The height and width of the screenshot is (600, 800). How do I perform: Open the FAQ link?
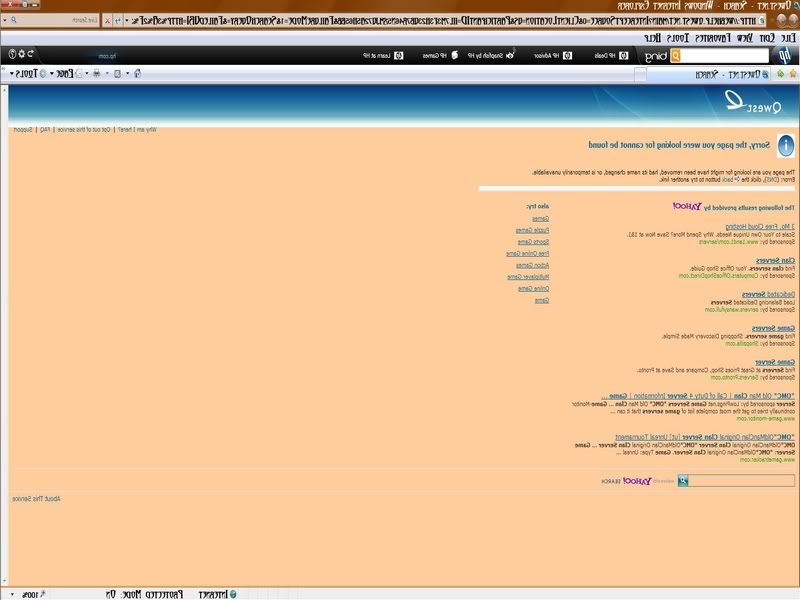tap(45, 130)
